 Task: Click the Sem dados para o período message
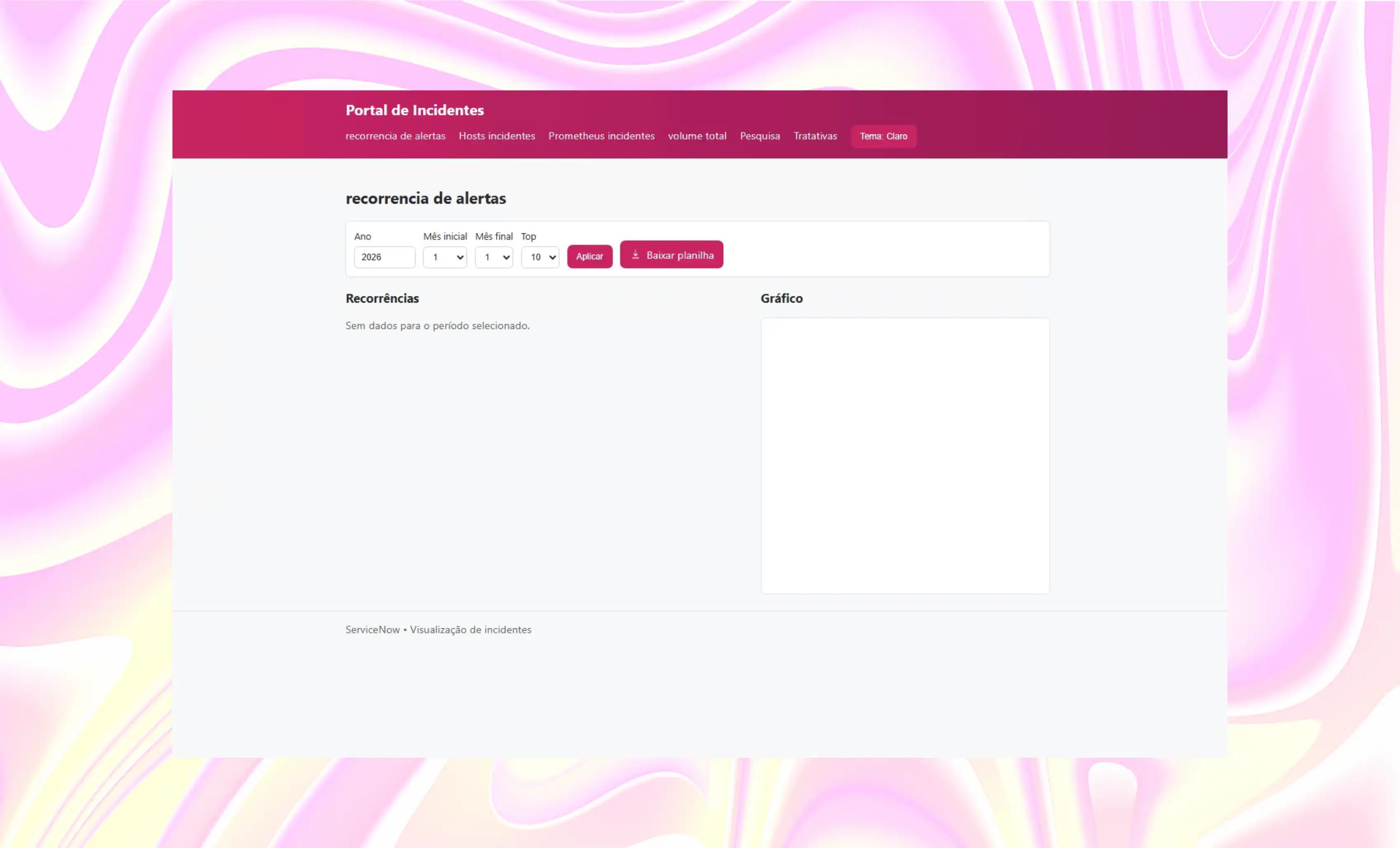click(x=437, y=326)
